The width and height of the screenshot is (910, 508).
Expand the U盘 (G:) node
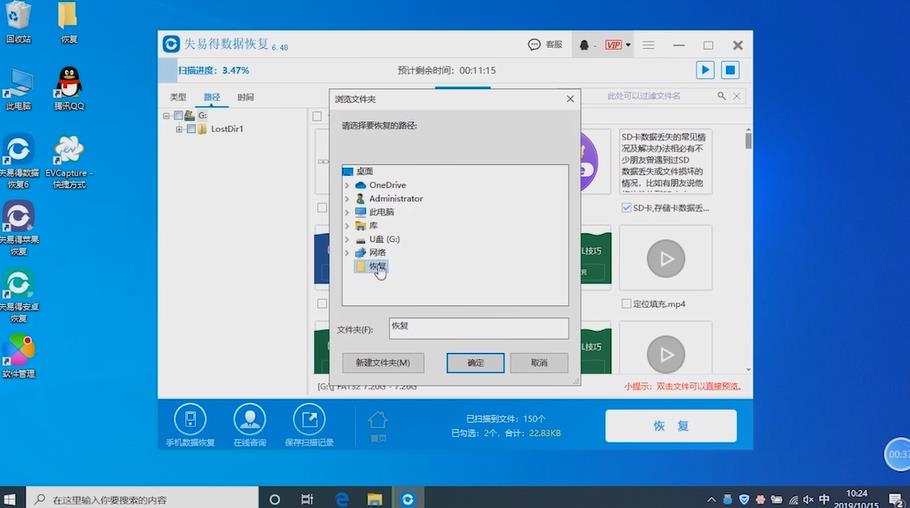point(347,239)
